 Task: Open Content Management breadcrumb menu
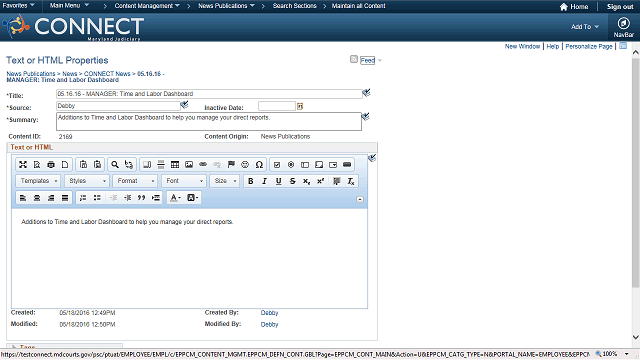pyautogui.click(x=147, y=6)
